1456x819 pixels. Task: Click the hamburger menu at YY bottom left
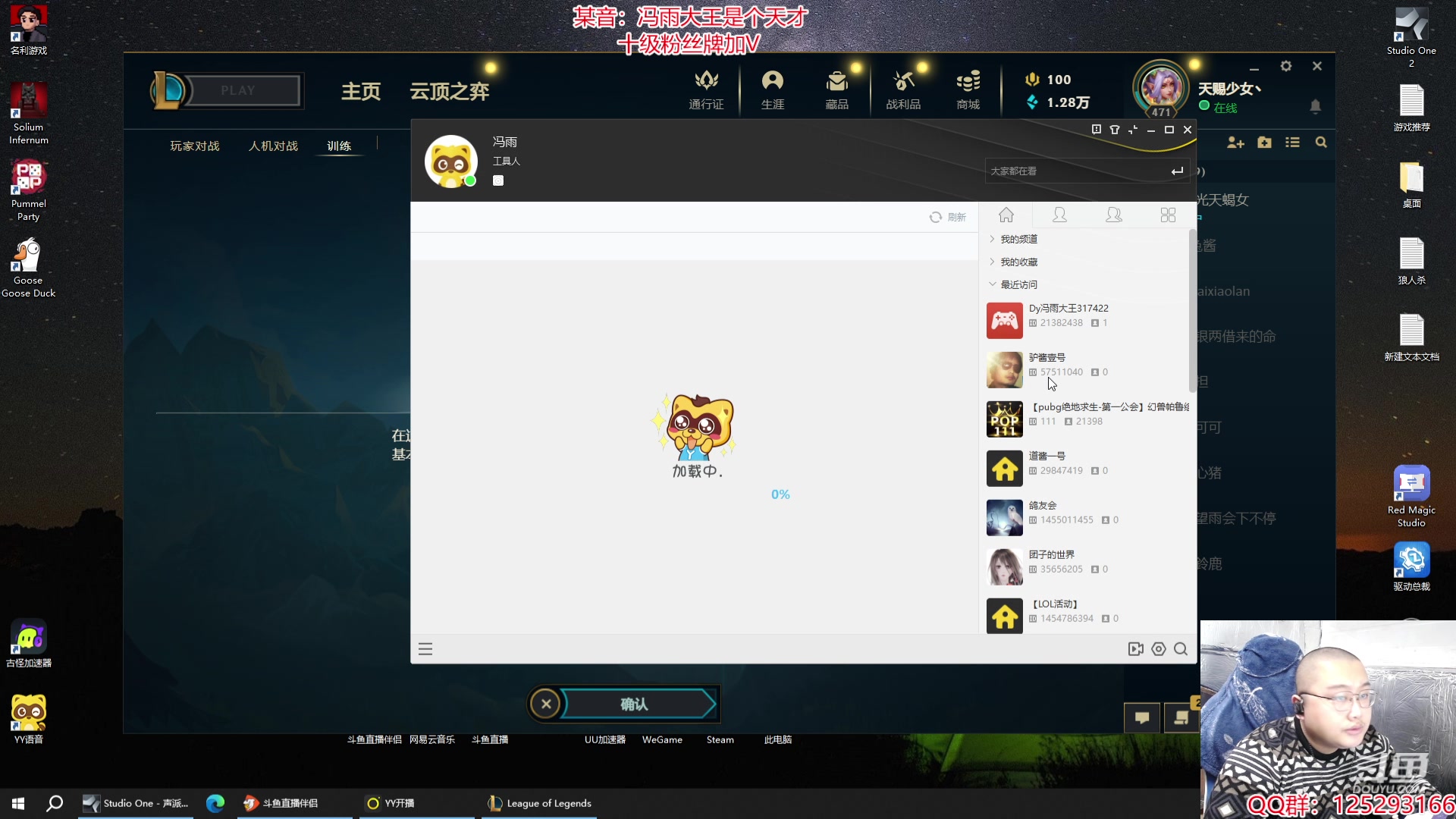(x=425, y=649)
